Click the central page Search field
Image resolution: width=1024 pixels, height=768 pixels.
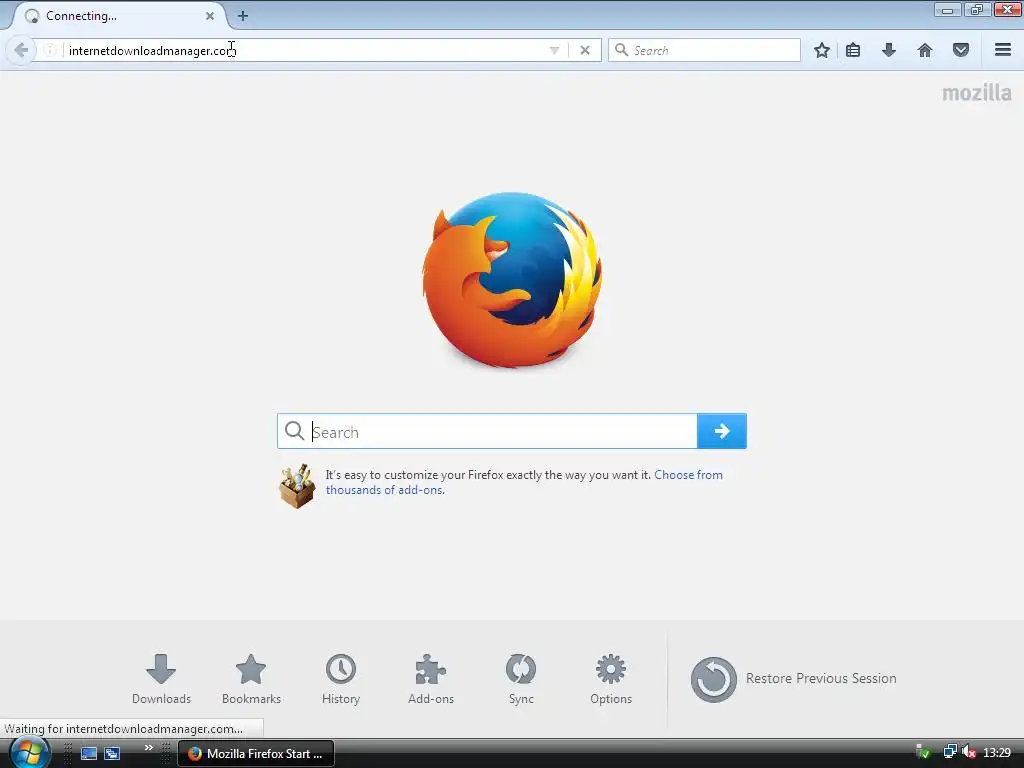tap(487, 431)
